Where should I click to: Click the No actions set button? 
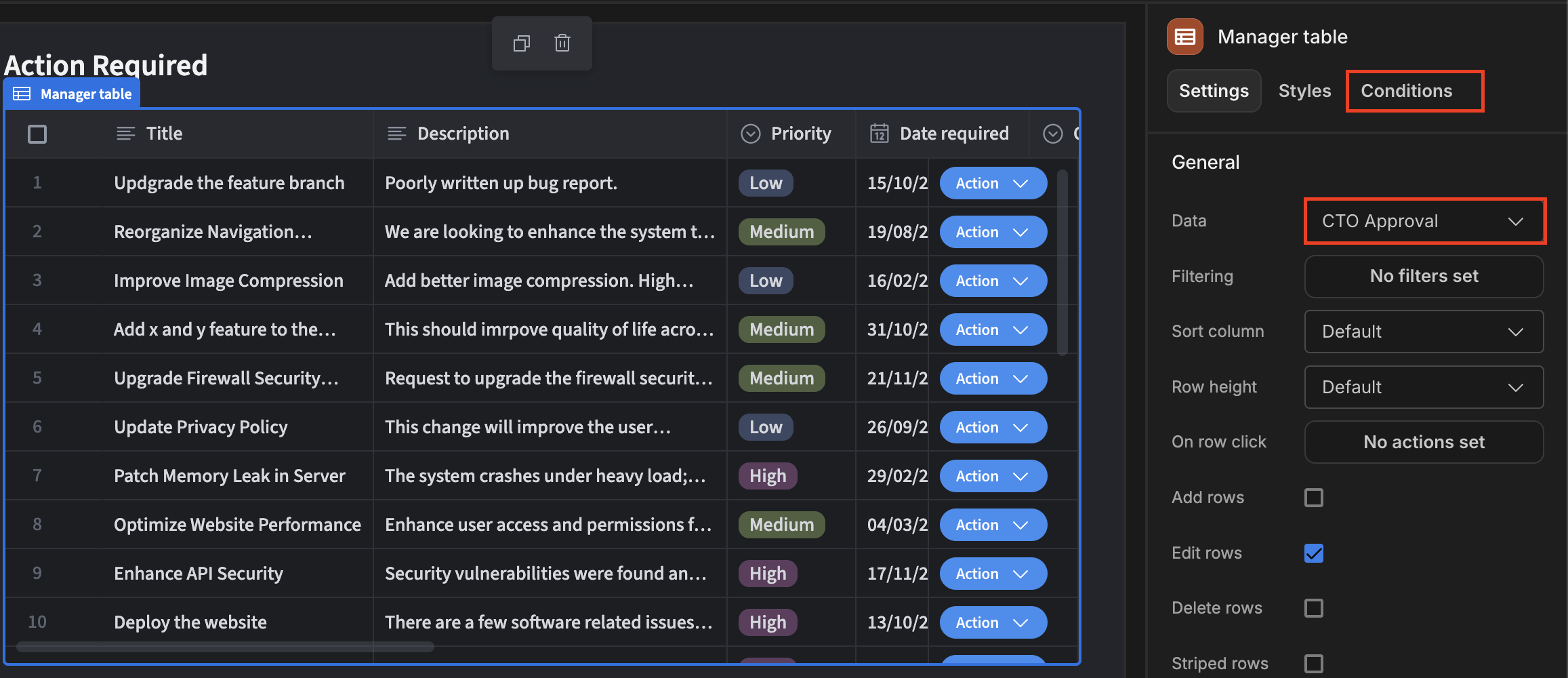tap(1424, 442)
